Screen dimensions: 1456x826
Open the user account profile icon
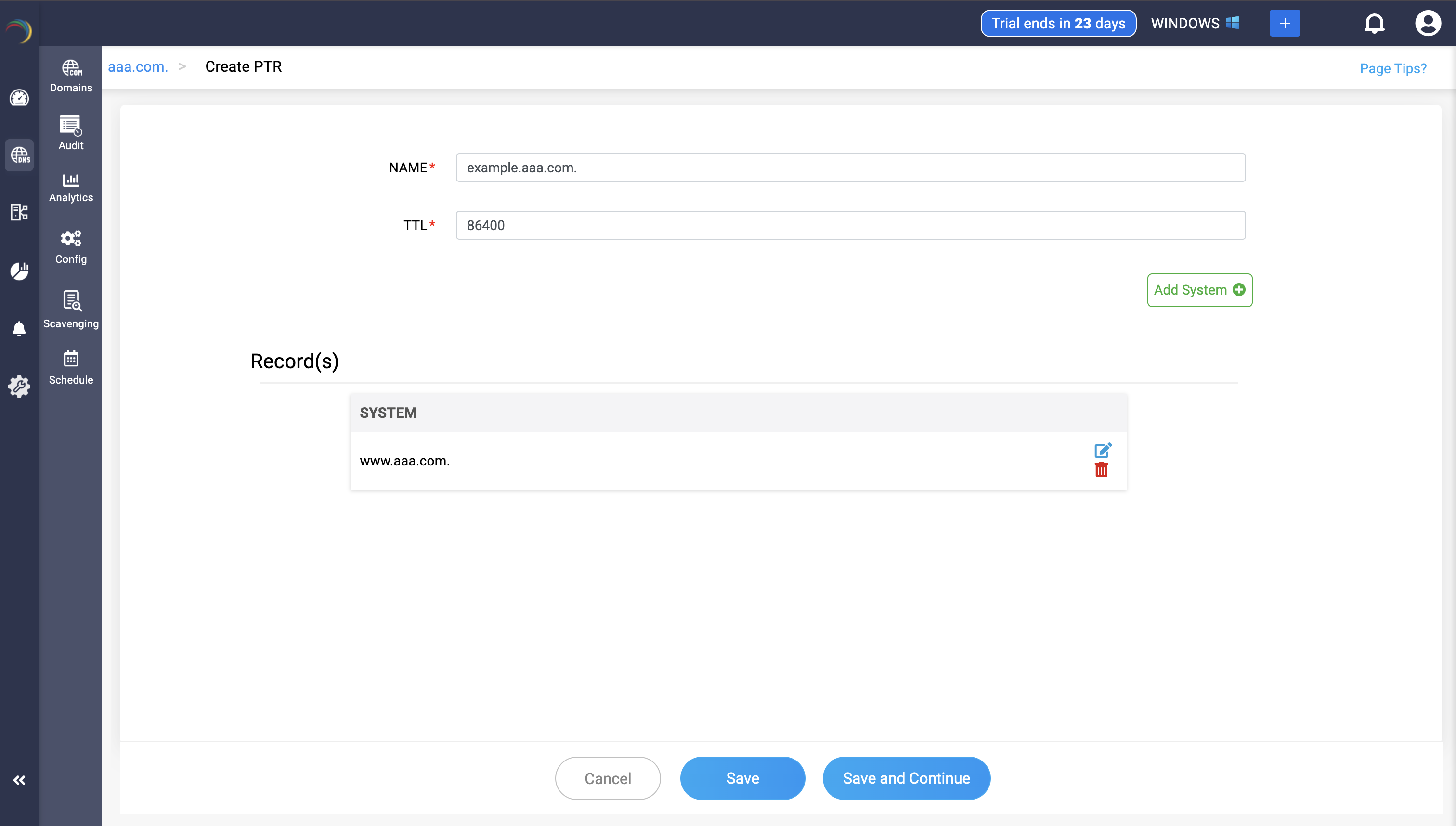point(1427,23)
